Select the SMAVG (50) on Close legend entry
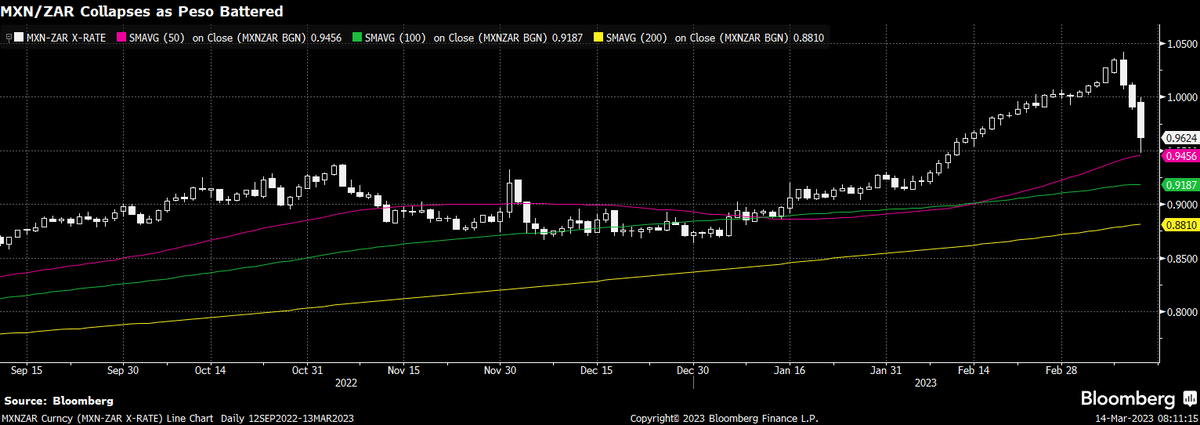 (x=234, y=37)
